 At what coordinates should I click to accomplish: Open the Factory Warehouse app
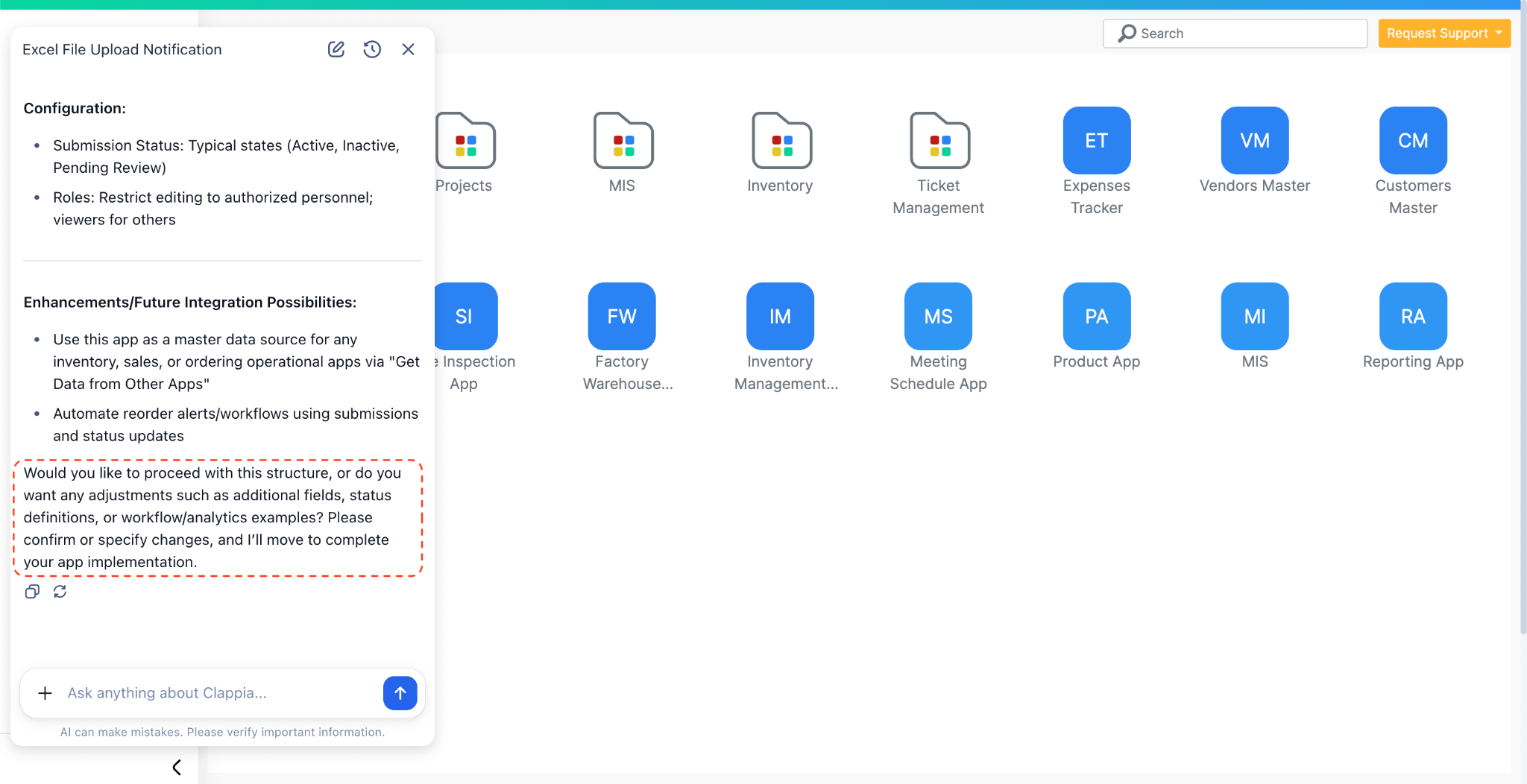point(621,316)
